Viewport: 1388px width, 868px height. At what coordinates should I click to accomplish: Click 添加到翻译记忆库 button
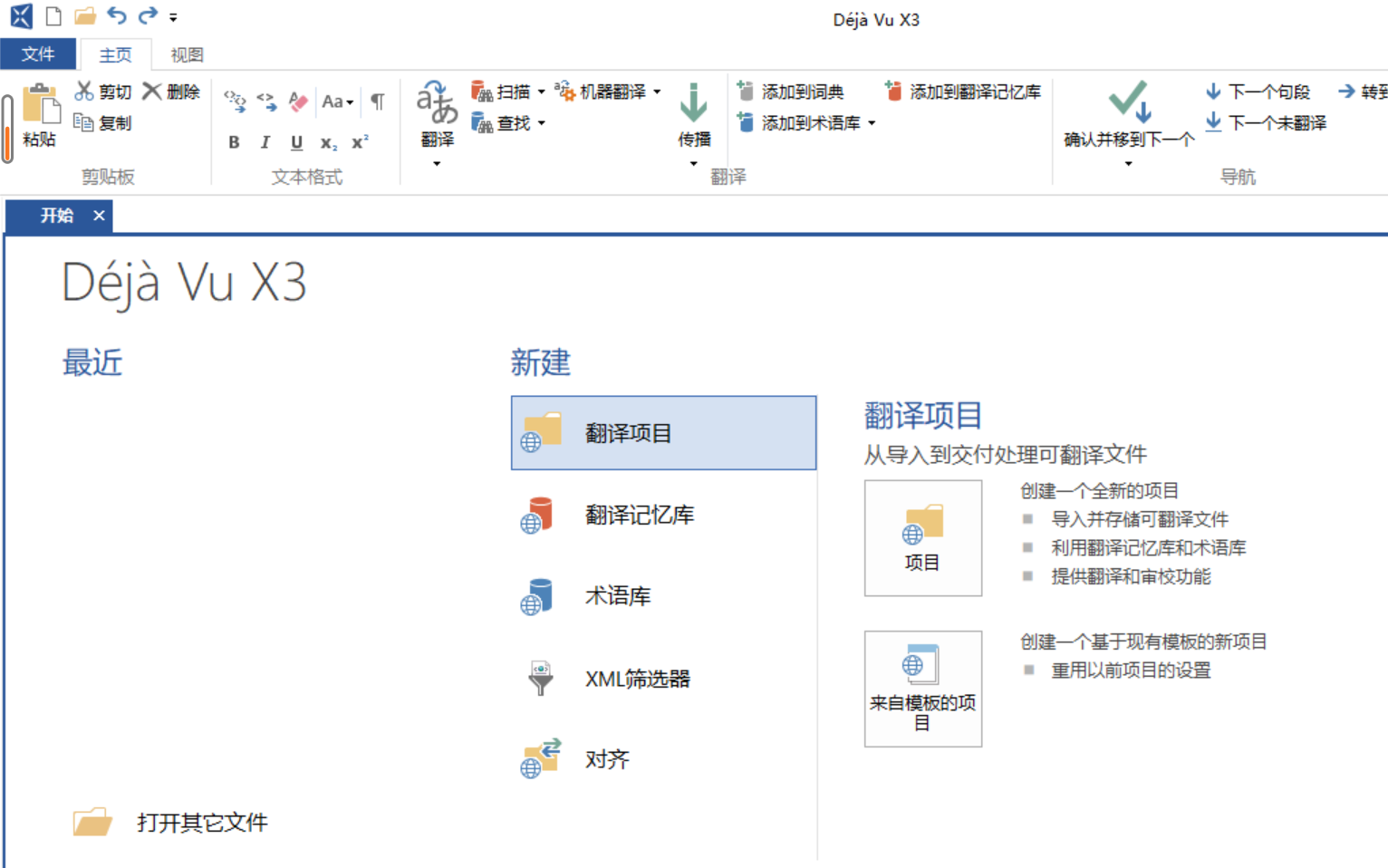(x=963, y=92)
